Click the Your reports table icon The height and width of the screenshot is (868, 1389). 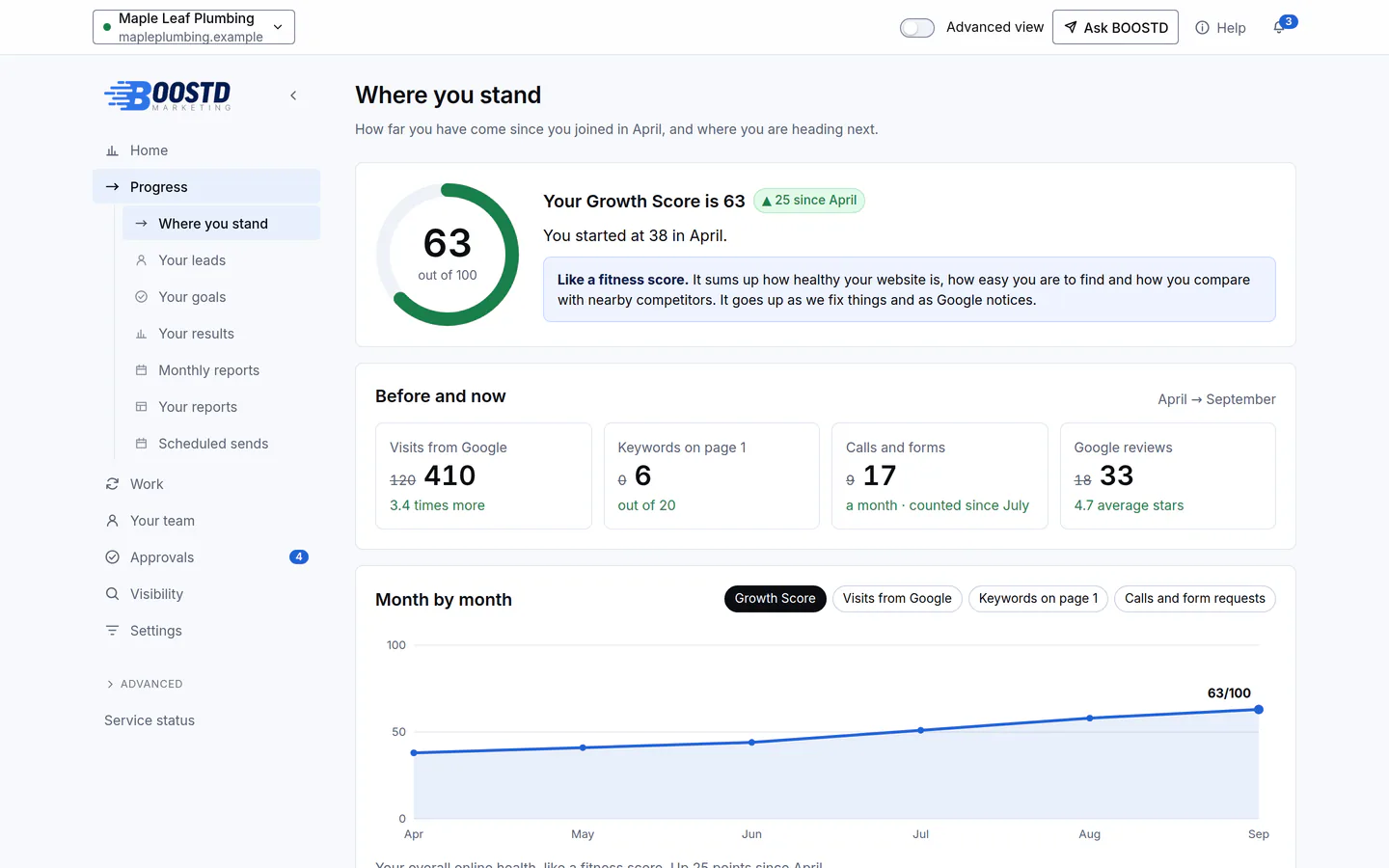(141, 407)
